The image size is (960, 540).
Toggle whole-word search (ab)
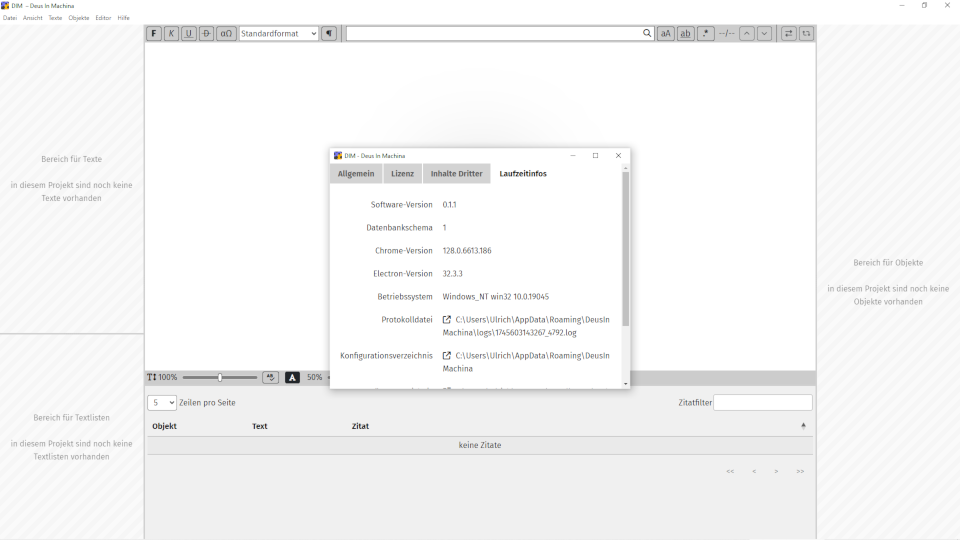click(686, 34)
